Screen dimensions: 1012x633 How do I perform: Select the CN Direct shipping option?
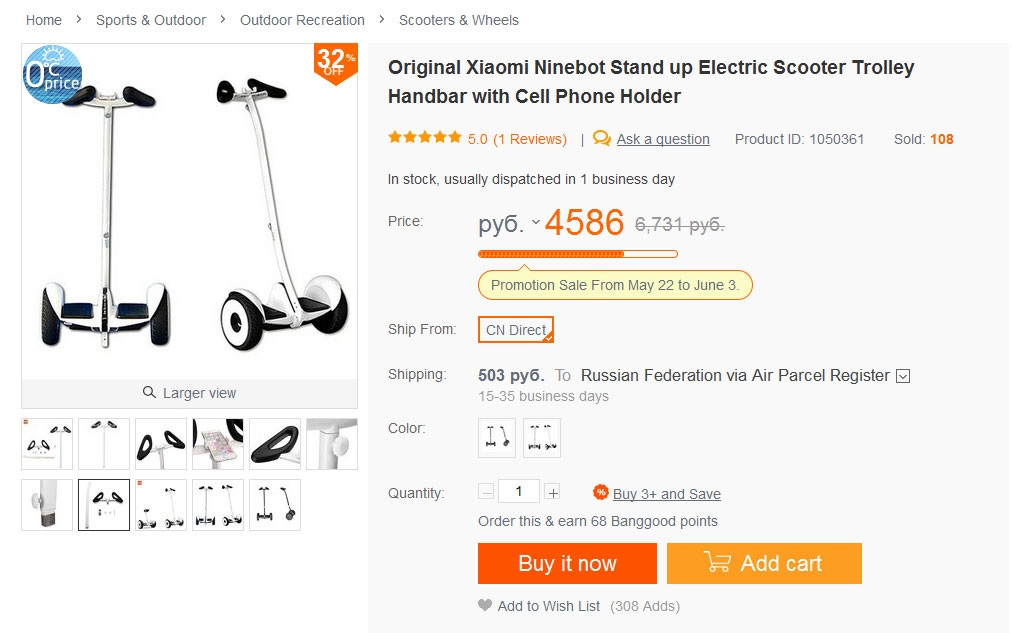(516, 330)
